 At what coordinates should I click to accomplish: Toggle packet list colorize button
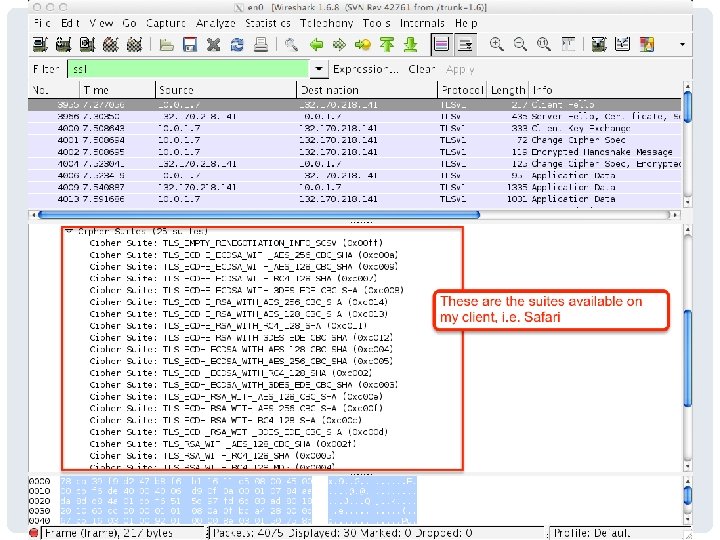pyautogui.click(x=441, y=45)
